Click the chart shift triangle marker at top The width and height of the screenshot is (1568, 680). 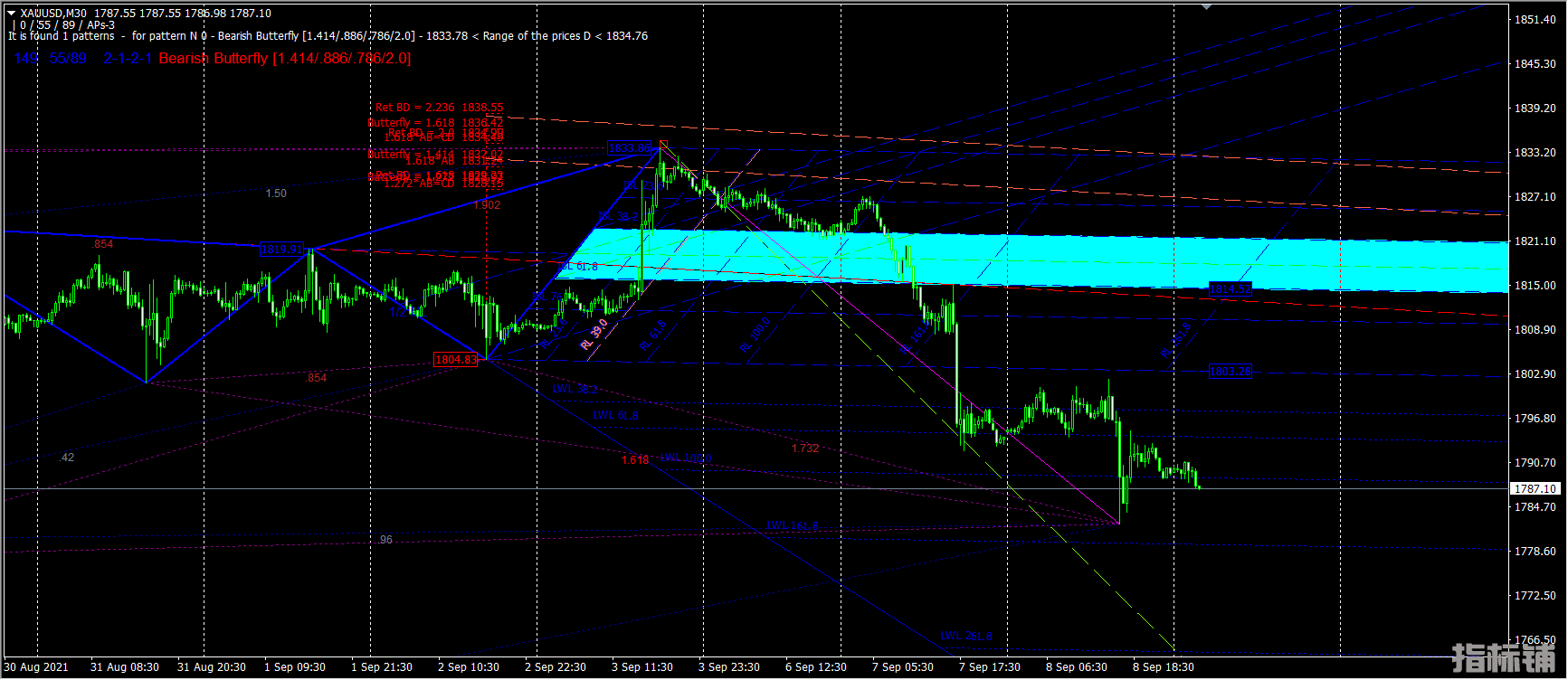1206,6
